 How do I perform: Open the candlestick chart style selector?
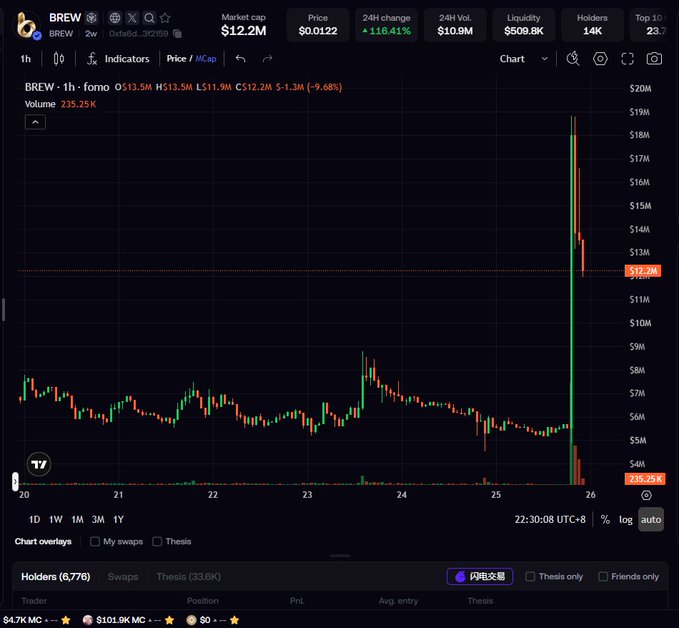click(59, 58)
